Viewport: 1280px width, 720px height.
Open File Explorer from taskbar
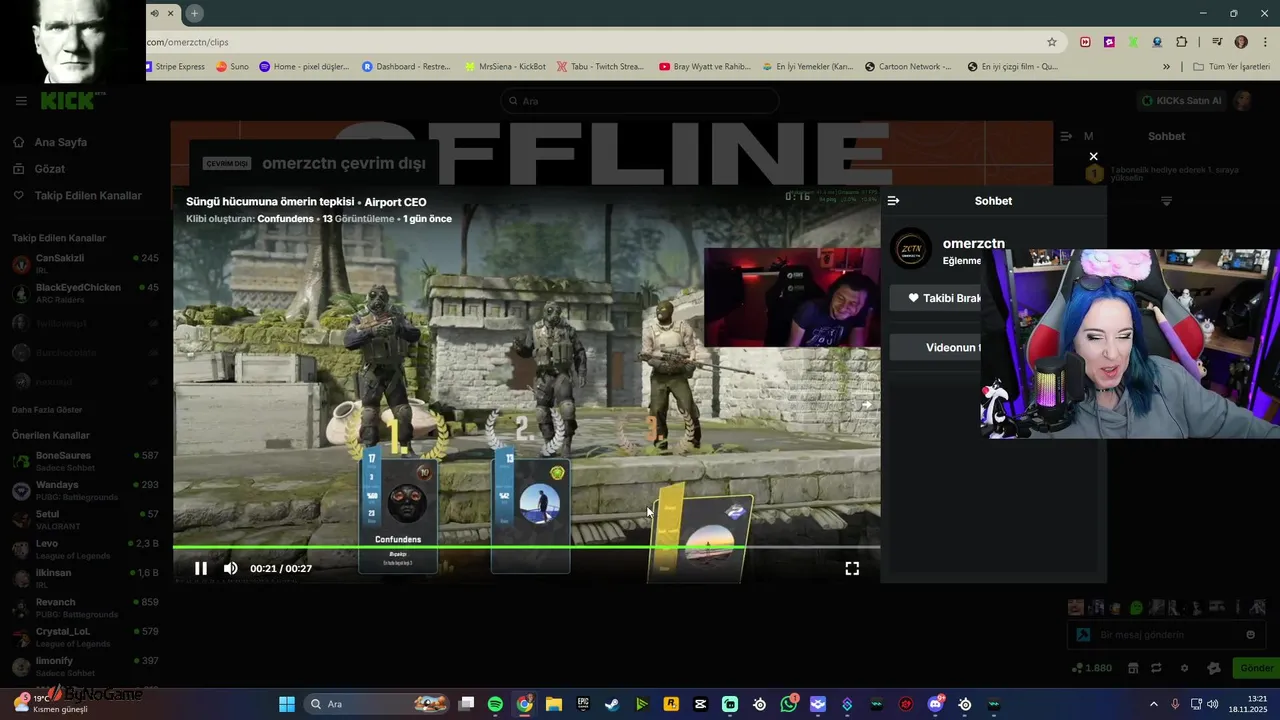[x=553, y=704]
